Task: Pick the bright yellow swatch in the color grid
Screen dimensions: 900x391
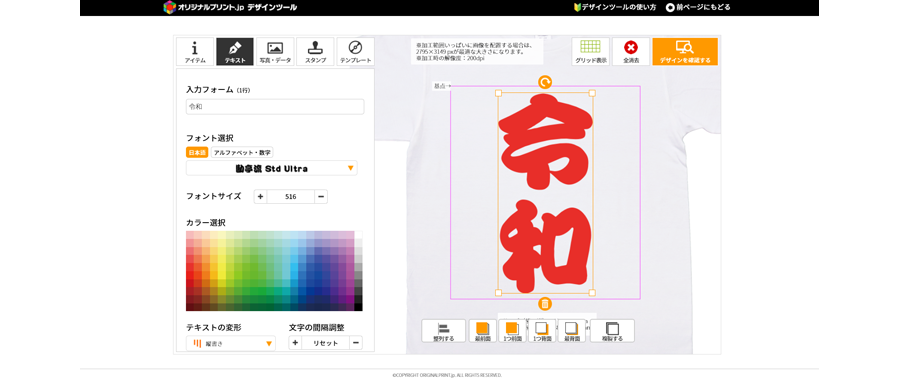Action: coord(222,275)
